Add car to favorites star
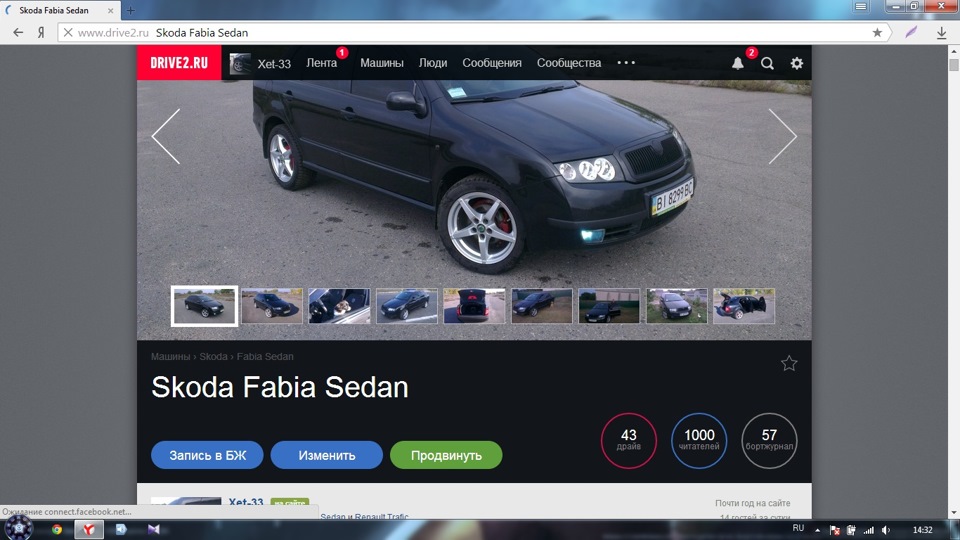Image resolution: width=960 pixels, height=540 pixels. [x=789, y=364]
